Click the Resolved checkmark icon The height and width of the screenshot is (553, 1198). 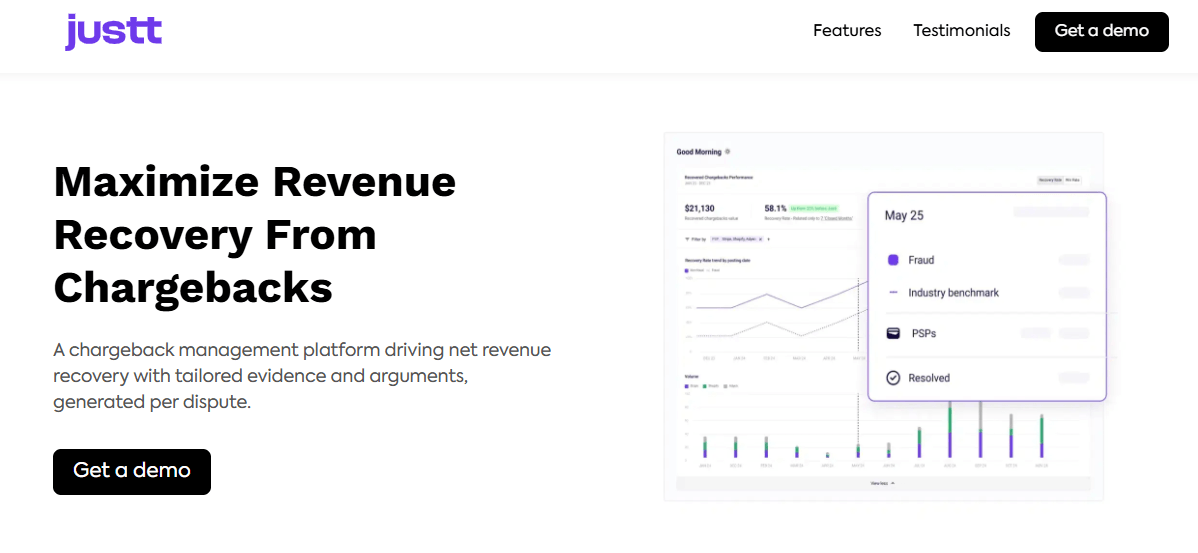click(892, 378)
